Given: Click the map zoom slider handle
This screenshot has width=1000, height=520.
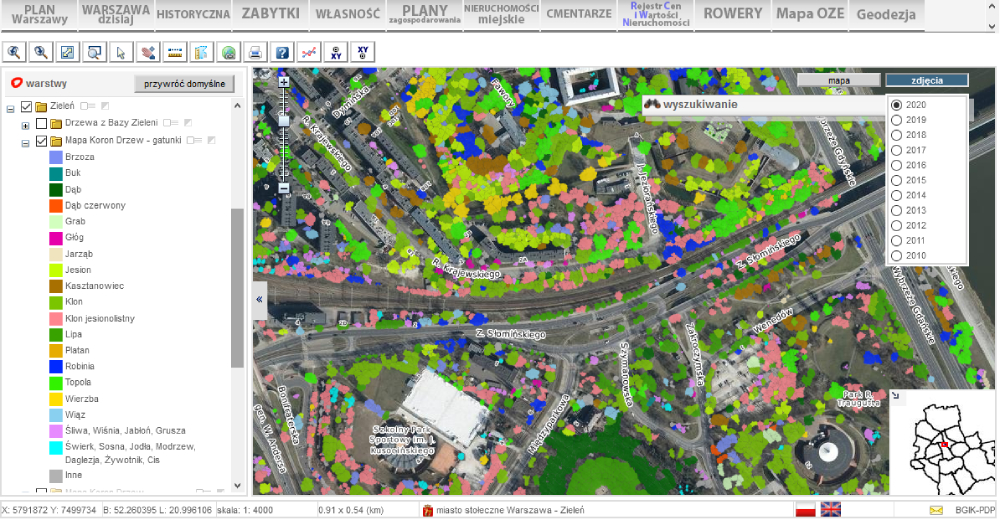Looking at the screenshot, I should coord(284,121).
